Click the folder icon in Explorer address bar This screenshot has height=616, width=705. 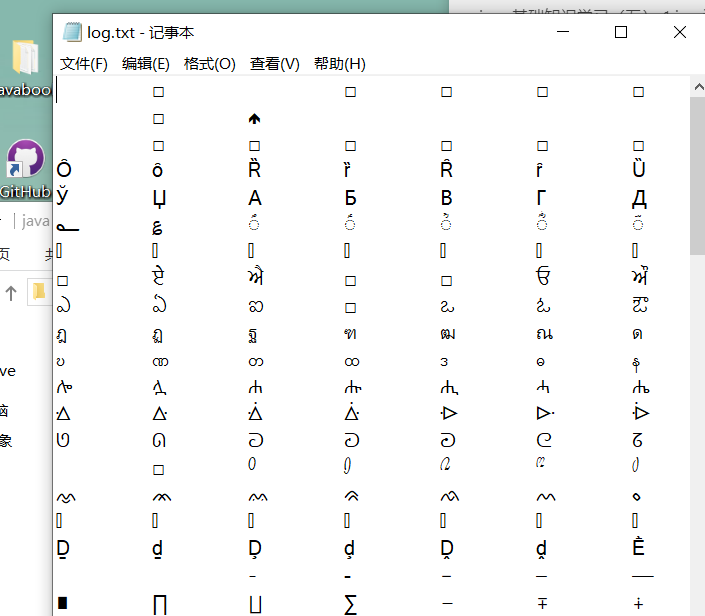pos(39,291)
